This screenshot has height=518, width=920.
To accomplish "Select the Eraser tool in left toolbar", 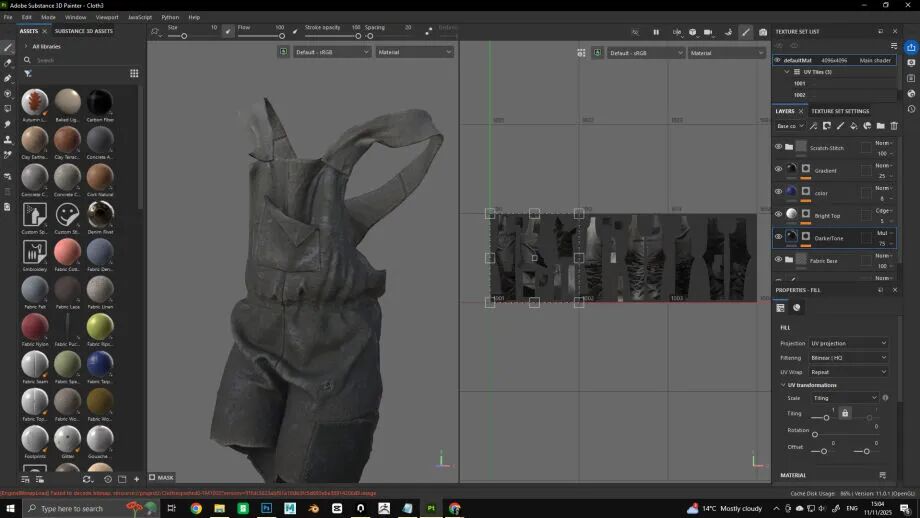I will tap(8, 62).
